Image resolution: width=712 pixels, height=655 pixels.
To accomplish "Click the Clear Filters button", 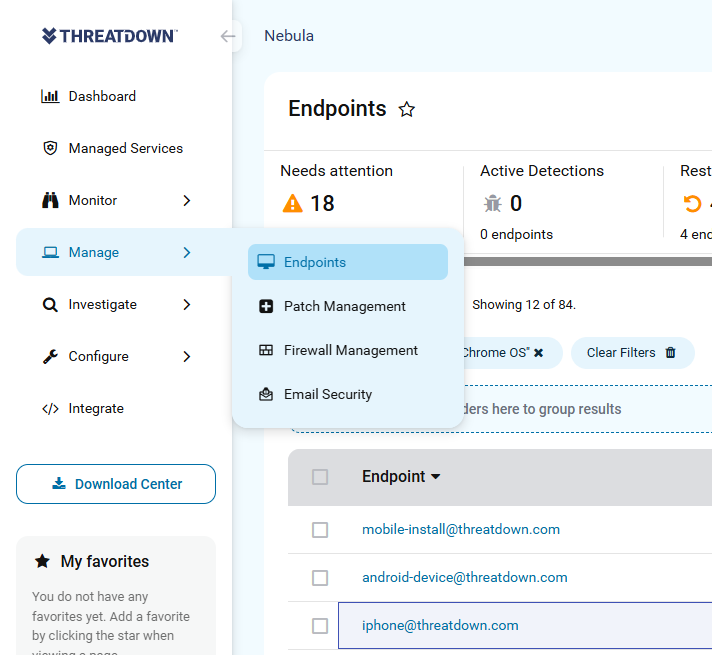I will [x=633, y=352].
